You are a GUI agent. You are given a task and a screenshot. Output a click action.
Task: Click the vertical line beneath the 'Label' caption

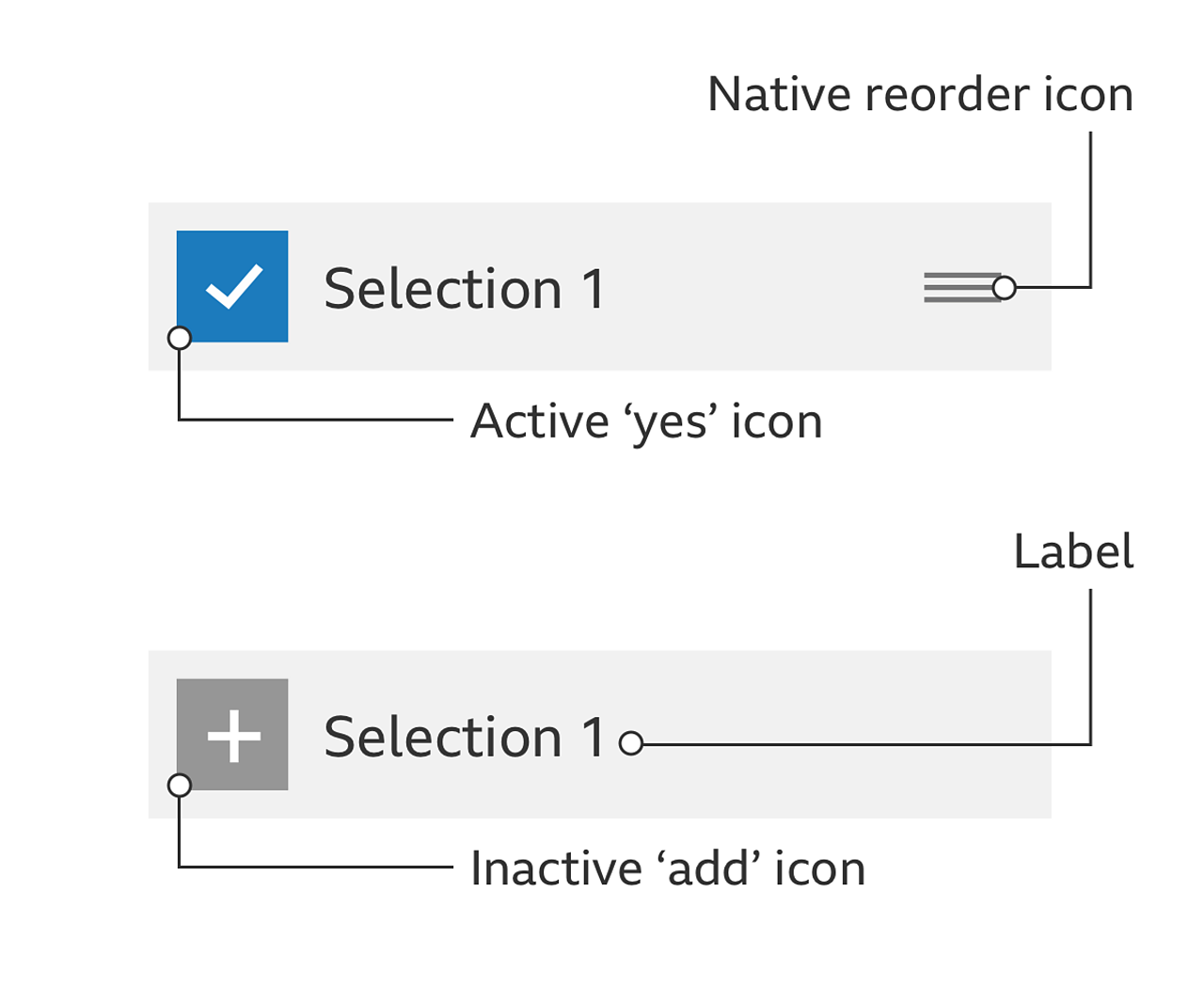tap(1090, 659)
